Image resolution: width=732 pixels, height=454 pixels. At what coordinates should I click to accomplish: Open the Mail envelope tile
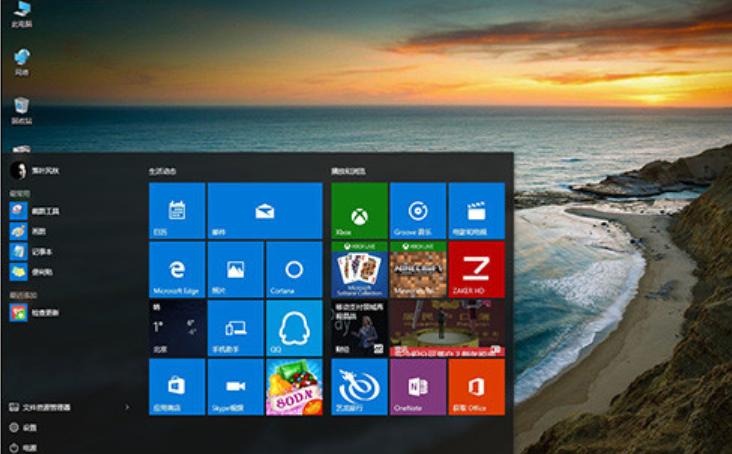[x=264, y=211]
